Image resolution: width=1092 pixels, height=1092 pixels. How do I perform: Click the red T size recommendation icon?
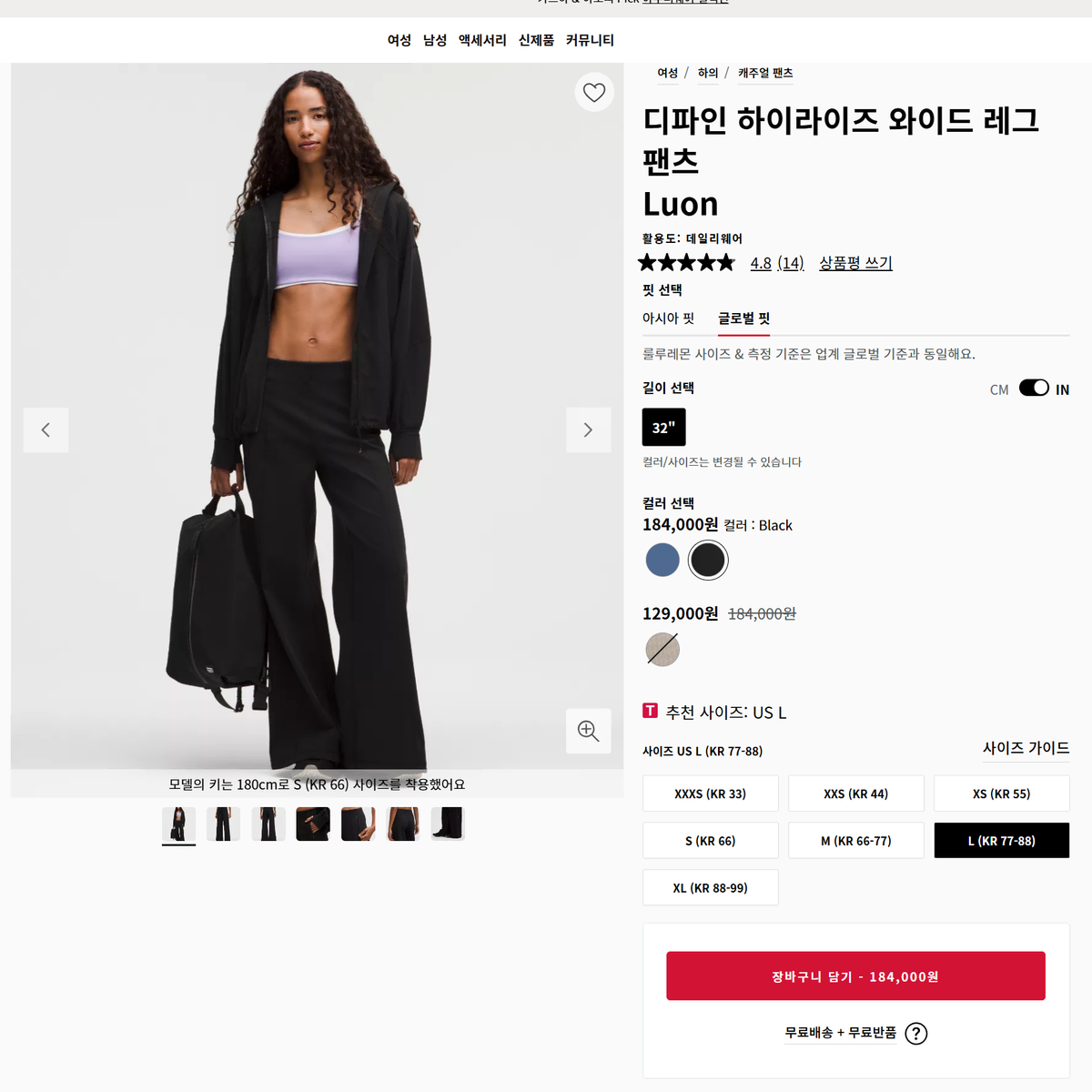pyautogui.click(x=650, y=711)
